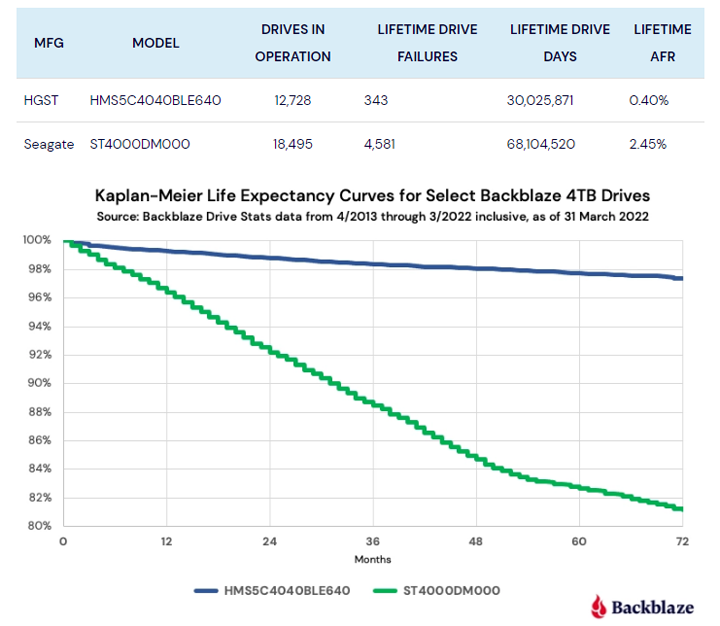Click the 24 months x-axis label

tap(270, 541)
